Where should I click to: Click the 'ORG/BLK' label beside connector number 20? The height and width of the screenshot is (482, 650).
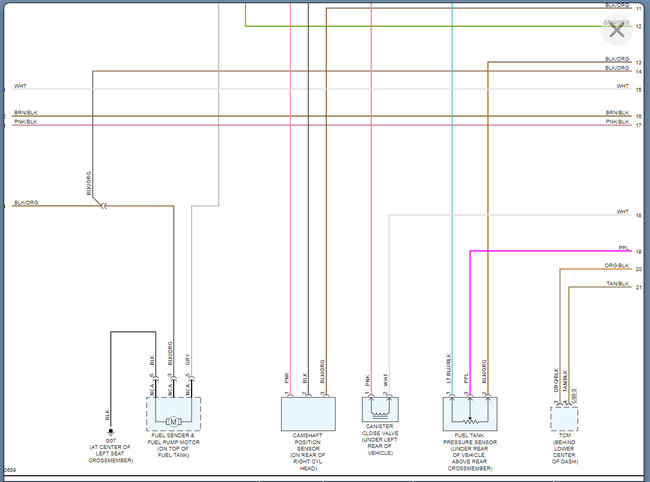(617, 265)
